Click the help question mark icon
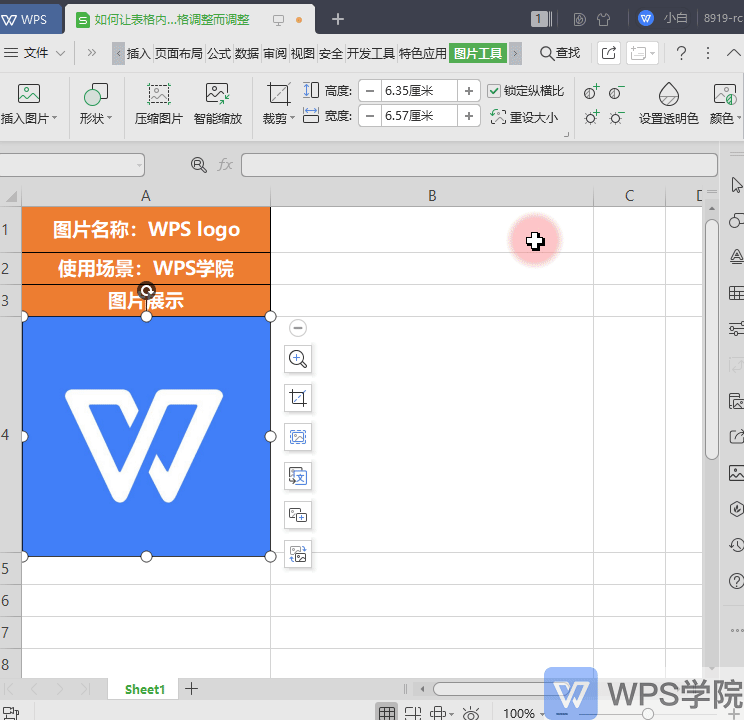Viewport: 744px width, 720px height. point(681,53)
